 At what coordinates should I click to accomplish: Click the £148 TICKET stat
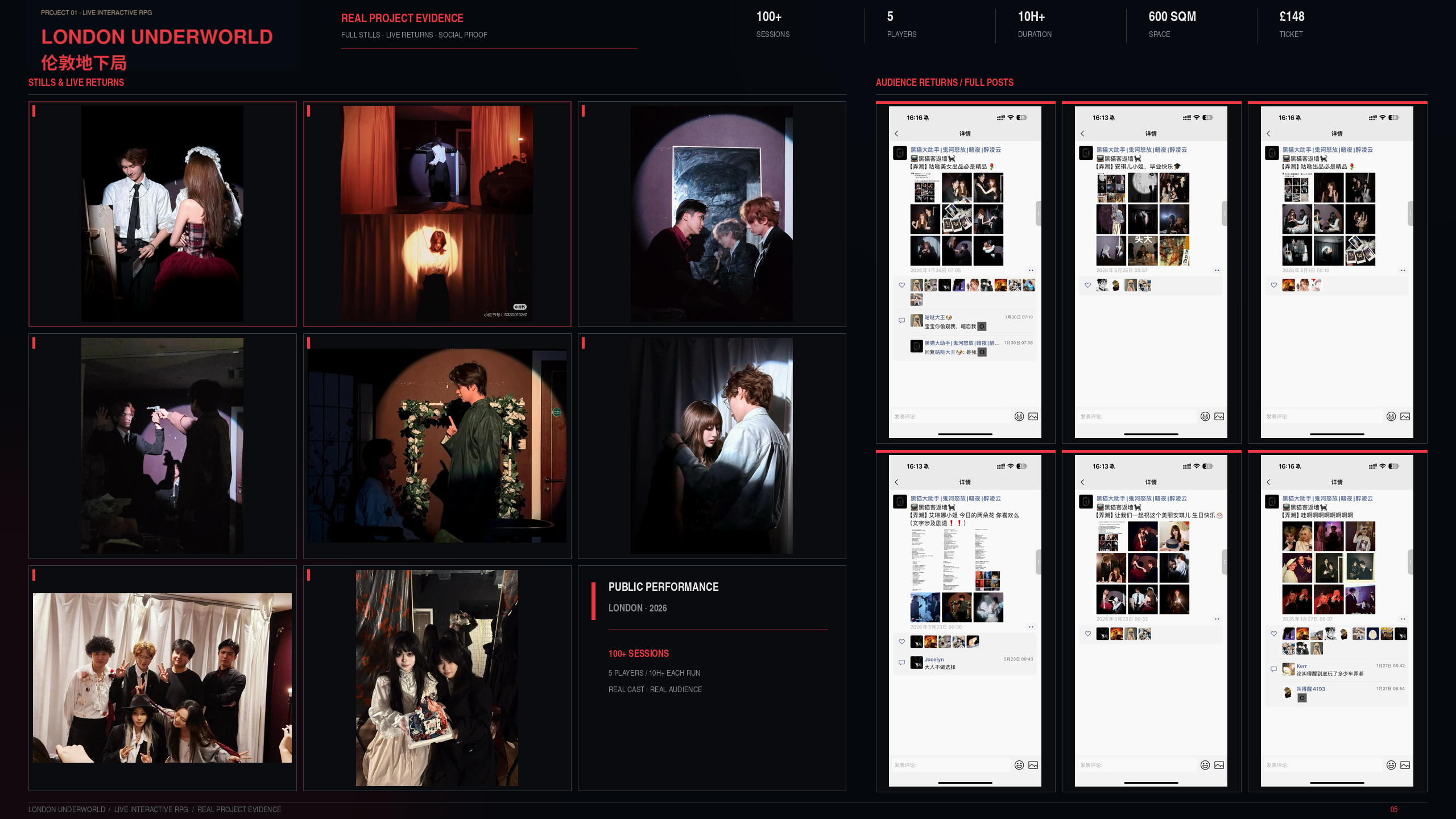click(x=1292, y=25)
